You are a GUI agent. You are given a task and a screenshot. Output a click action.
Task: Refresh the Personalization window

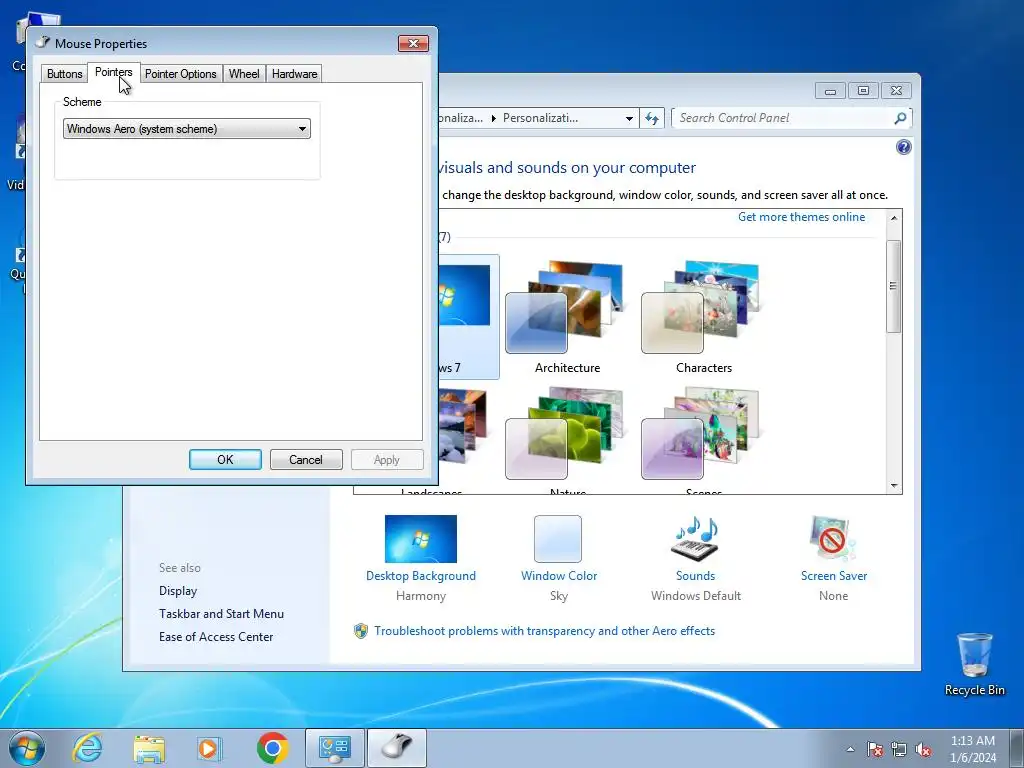pos(652,118)
